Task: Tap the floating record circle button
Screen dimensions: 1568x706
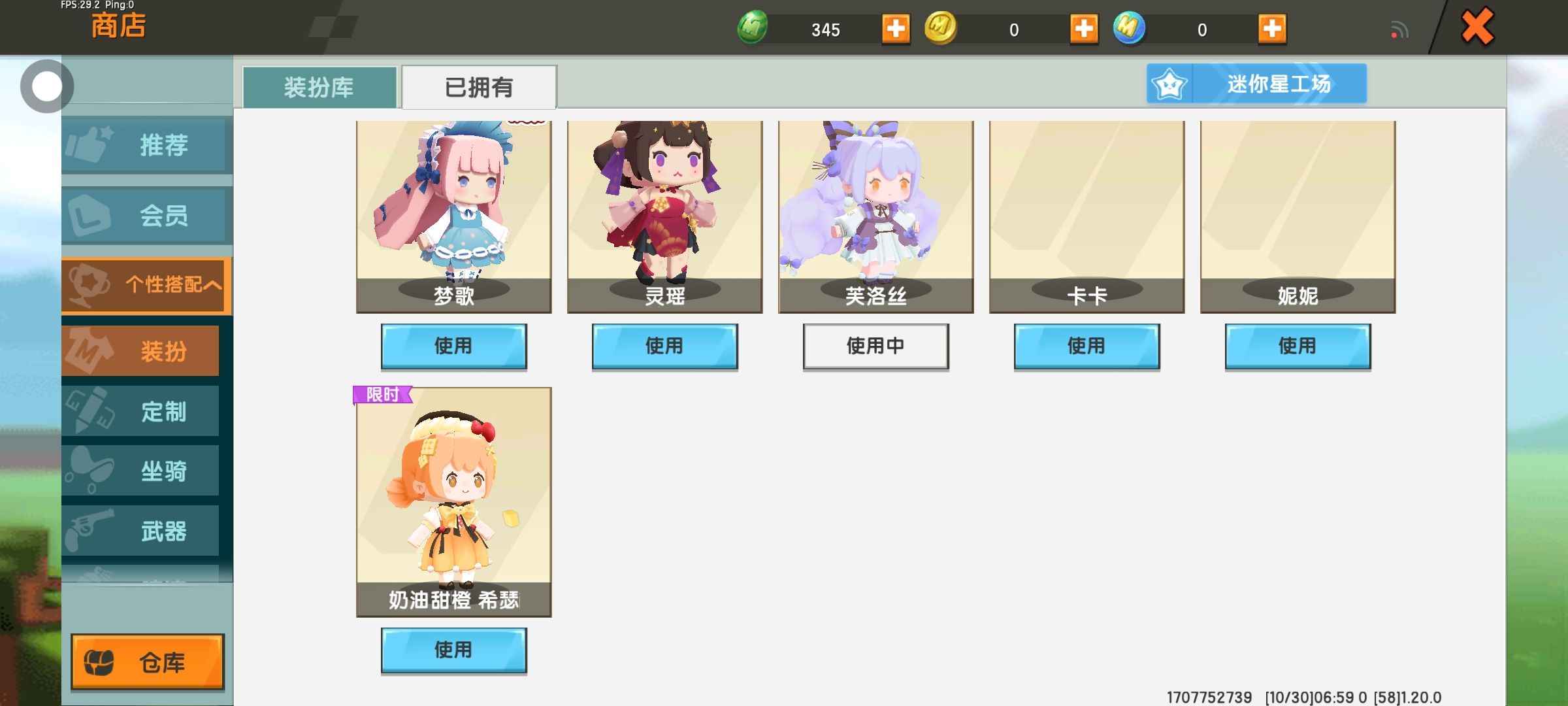Action: point(46,86)
